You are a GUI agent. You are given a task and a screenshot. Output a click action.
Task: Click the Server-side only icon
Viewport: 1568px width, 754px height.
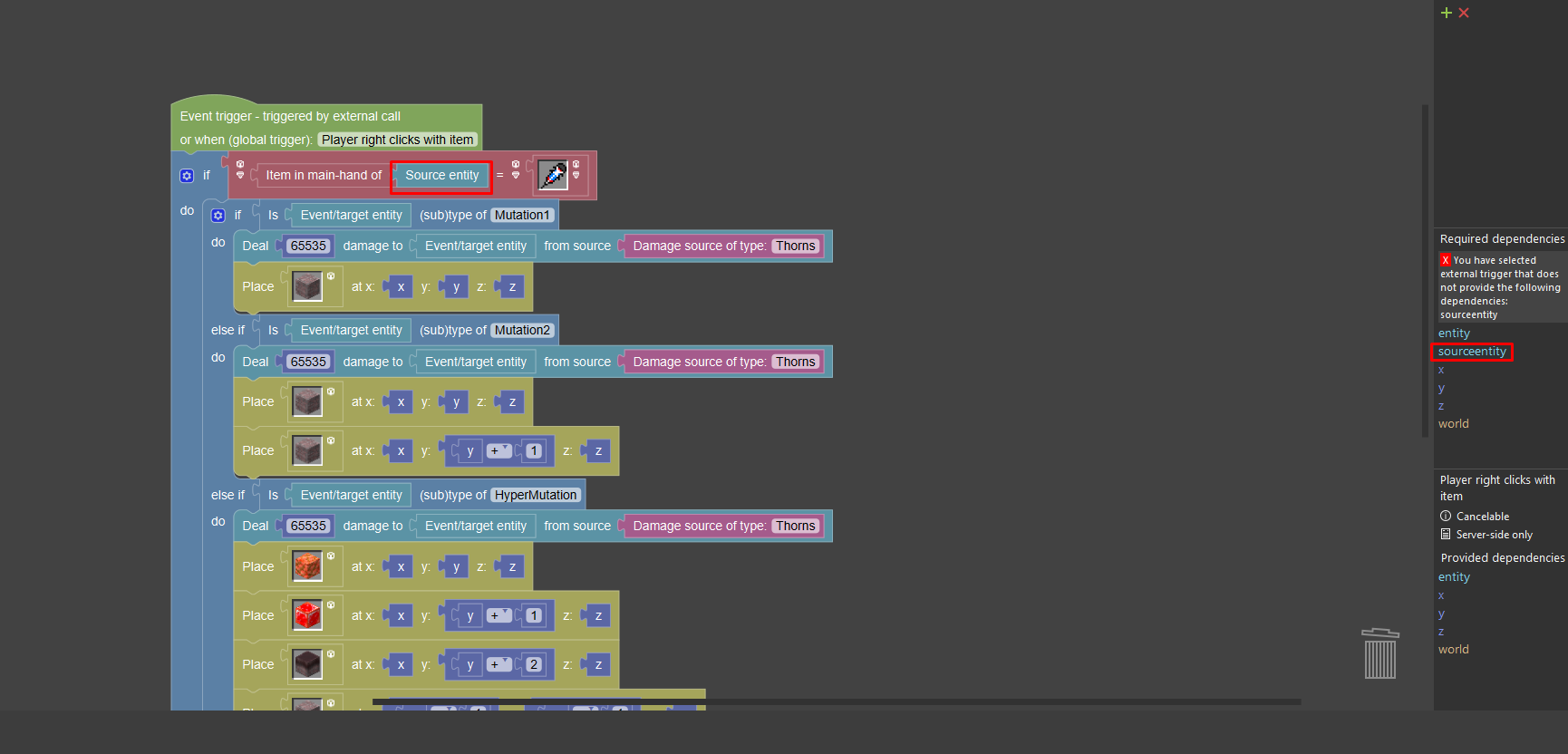point(1446,535)
